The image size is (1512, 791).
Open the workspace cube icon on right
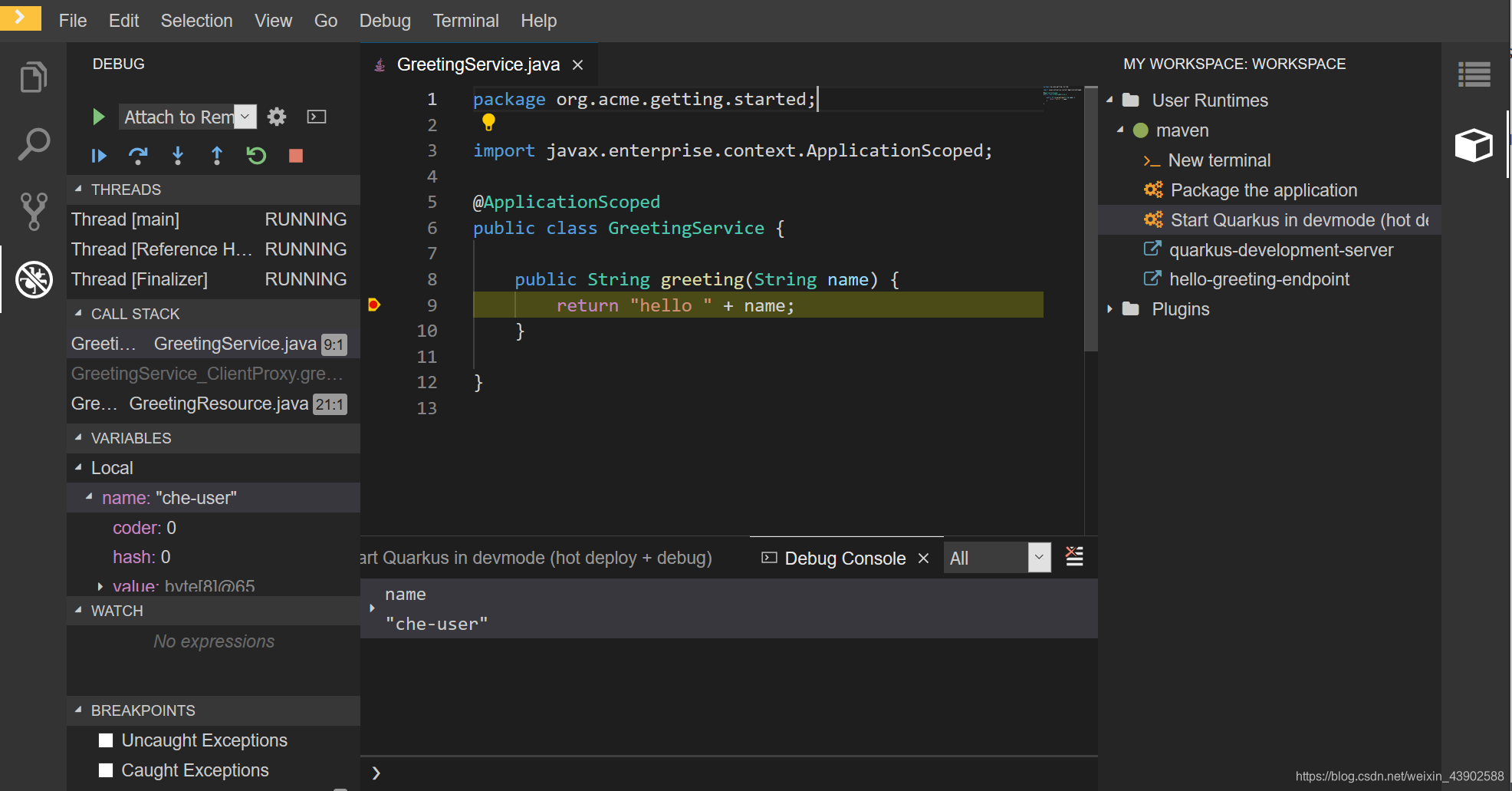pyautogui.click(x=1474, y=144)
